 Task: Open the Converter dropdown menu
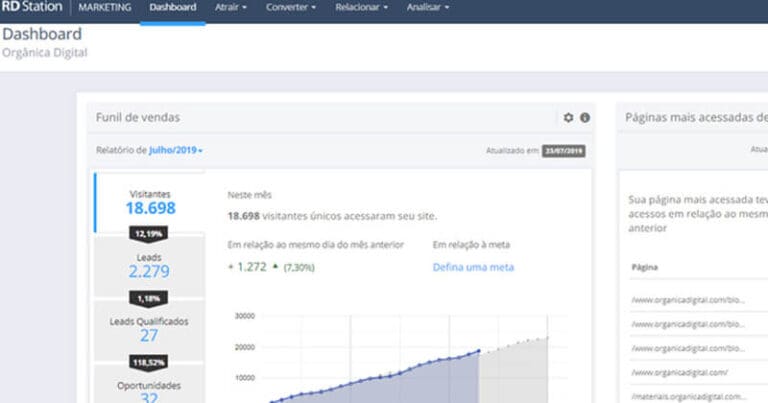pyautogui.click(x=291, y=8)
